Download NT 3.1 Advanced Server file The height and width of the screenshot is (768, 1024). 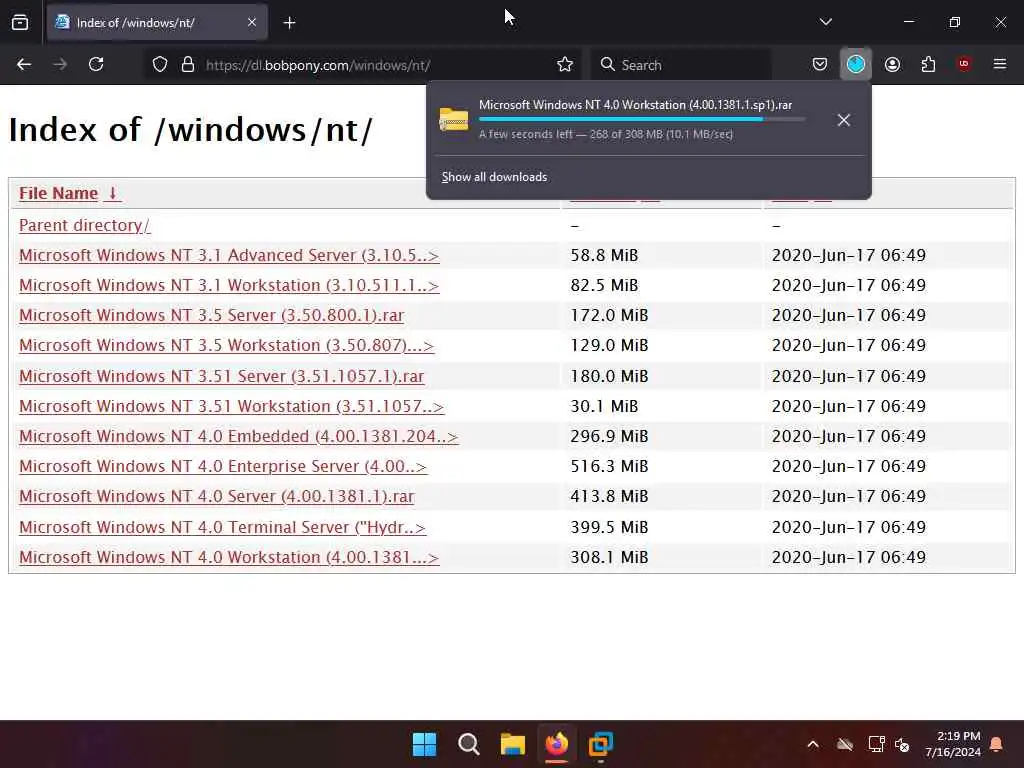click(229, 255)
